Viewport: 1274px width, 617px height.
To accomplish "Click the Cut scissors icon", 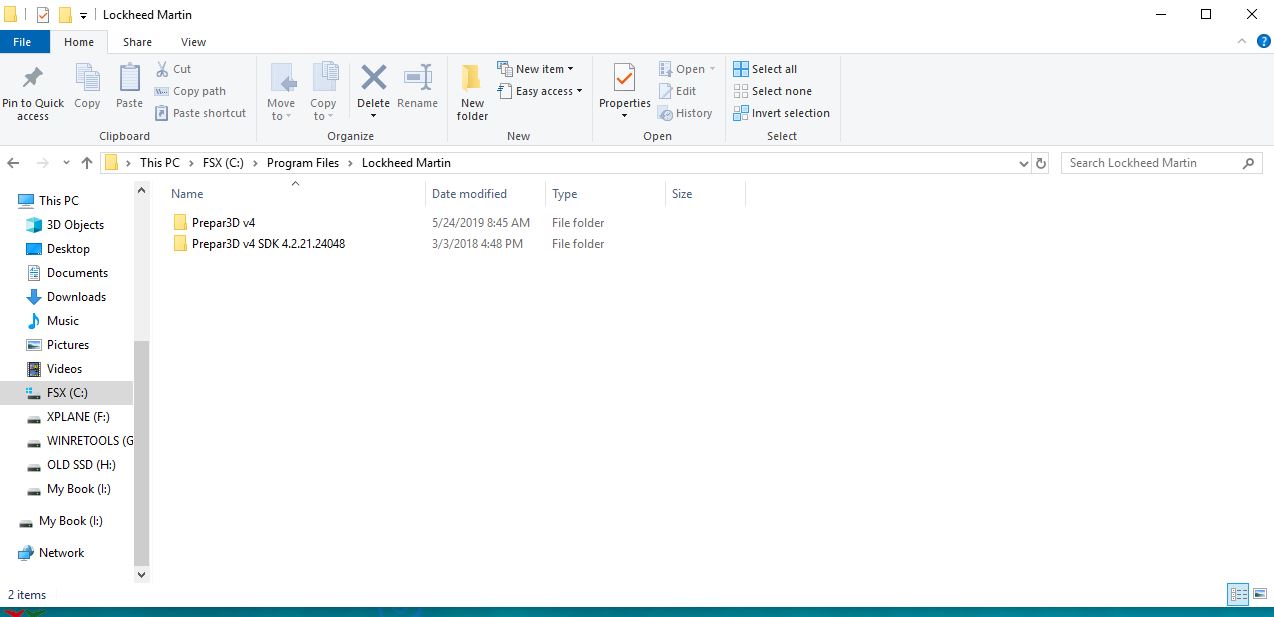I will pos(162,69).
